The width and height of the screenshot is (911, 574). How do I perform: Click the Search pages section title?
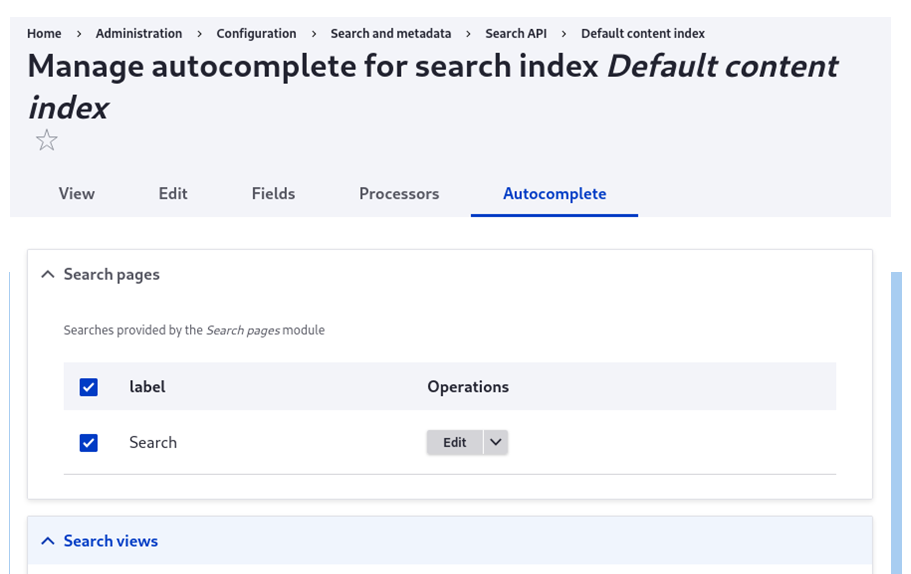click(111, 274)
